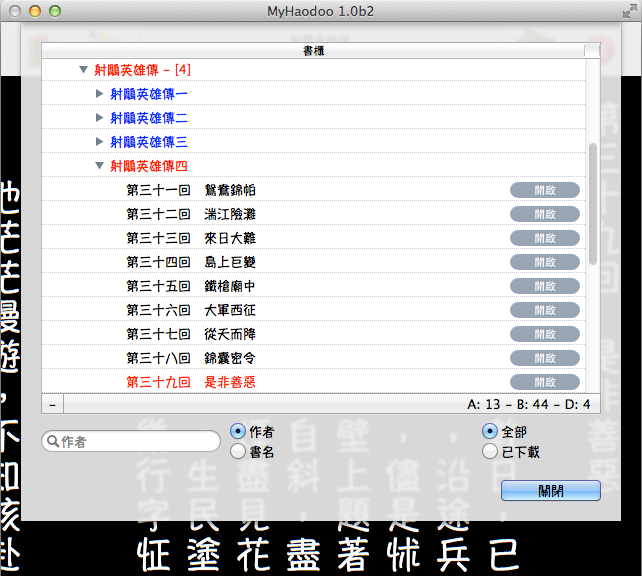Collapse the 射鵰英雄傳 – [4] group
The width and height of the screenshot is (642, 576).
coord(84,70)
